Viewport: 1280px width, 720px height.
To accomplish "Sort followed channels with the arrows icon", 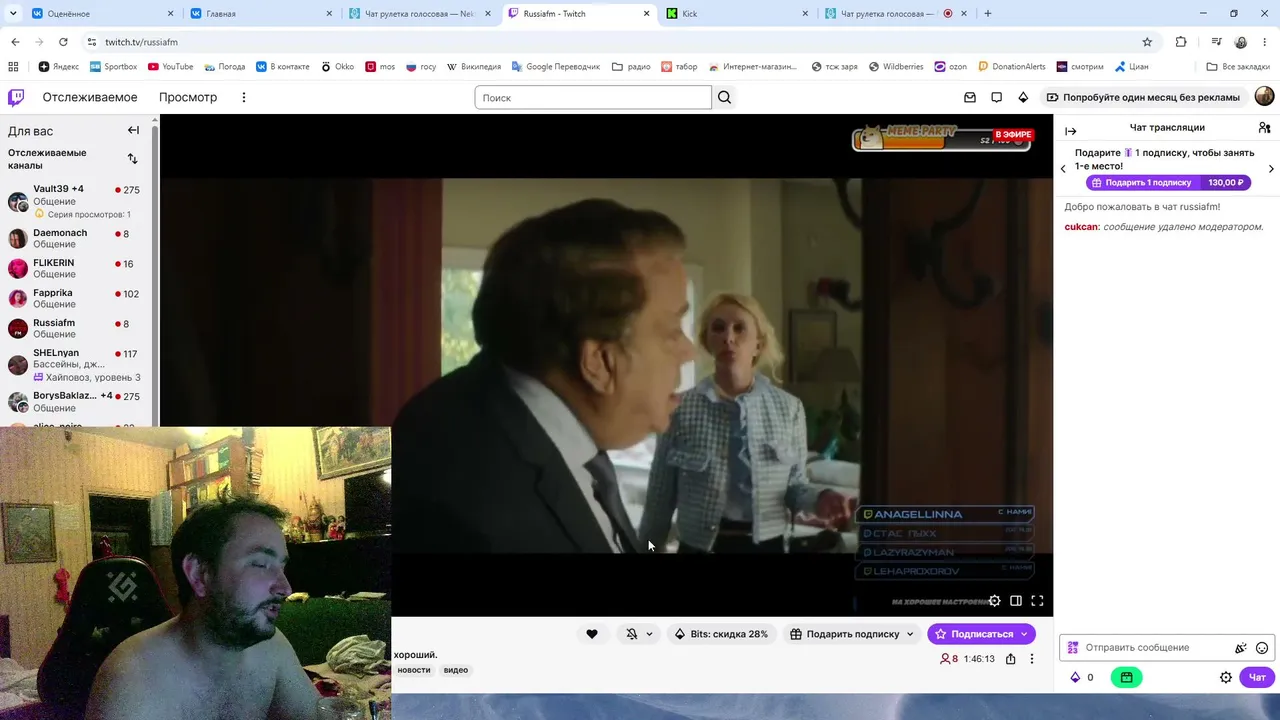I will (132, 158).
